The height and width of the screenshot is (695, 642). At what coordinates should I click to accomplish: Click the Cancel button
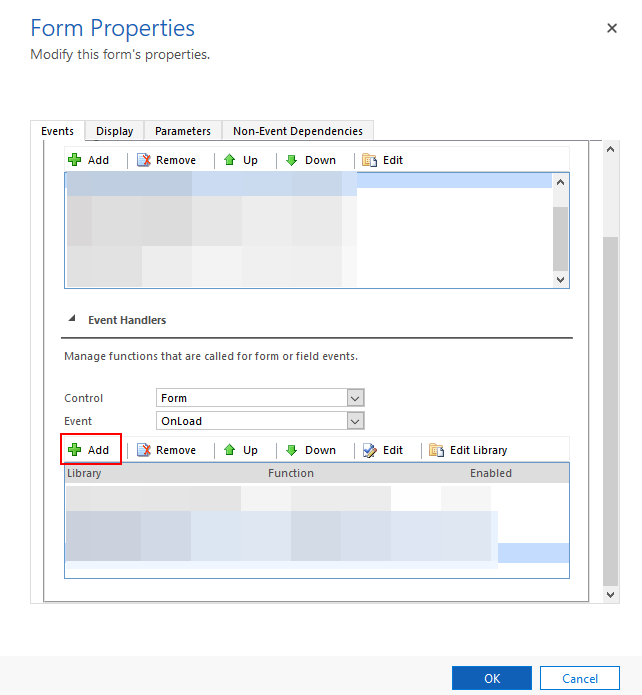[x=580, y=678]
